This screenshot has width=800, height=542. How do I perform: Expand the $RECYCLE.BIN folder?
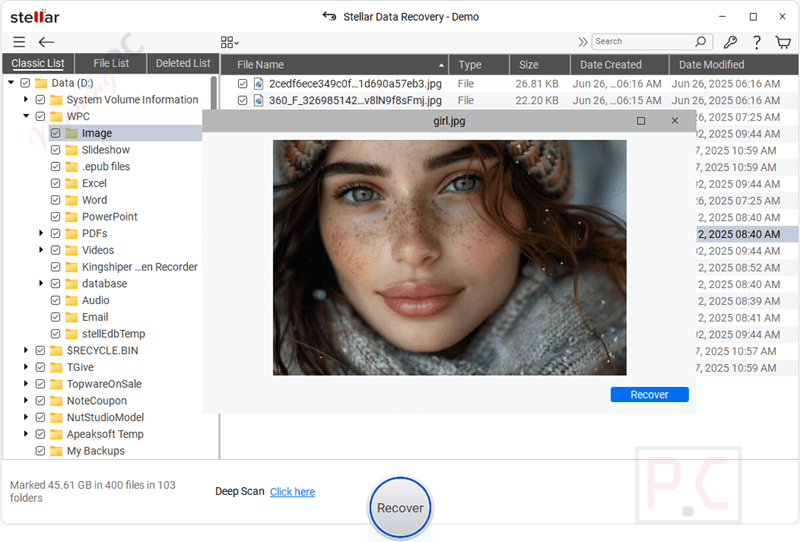pyautogui.click(x=26, y=350)
